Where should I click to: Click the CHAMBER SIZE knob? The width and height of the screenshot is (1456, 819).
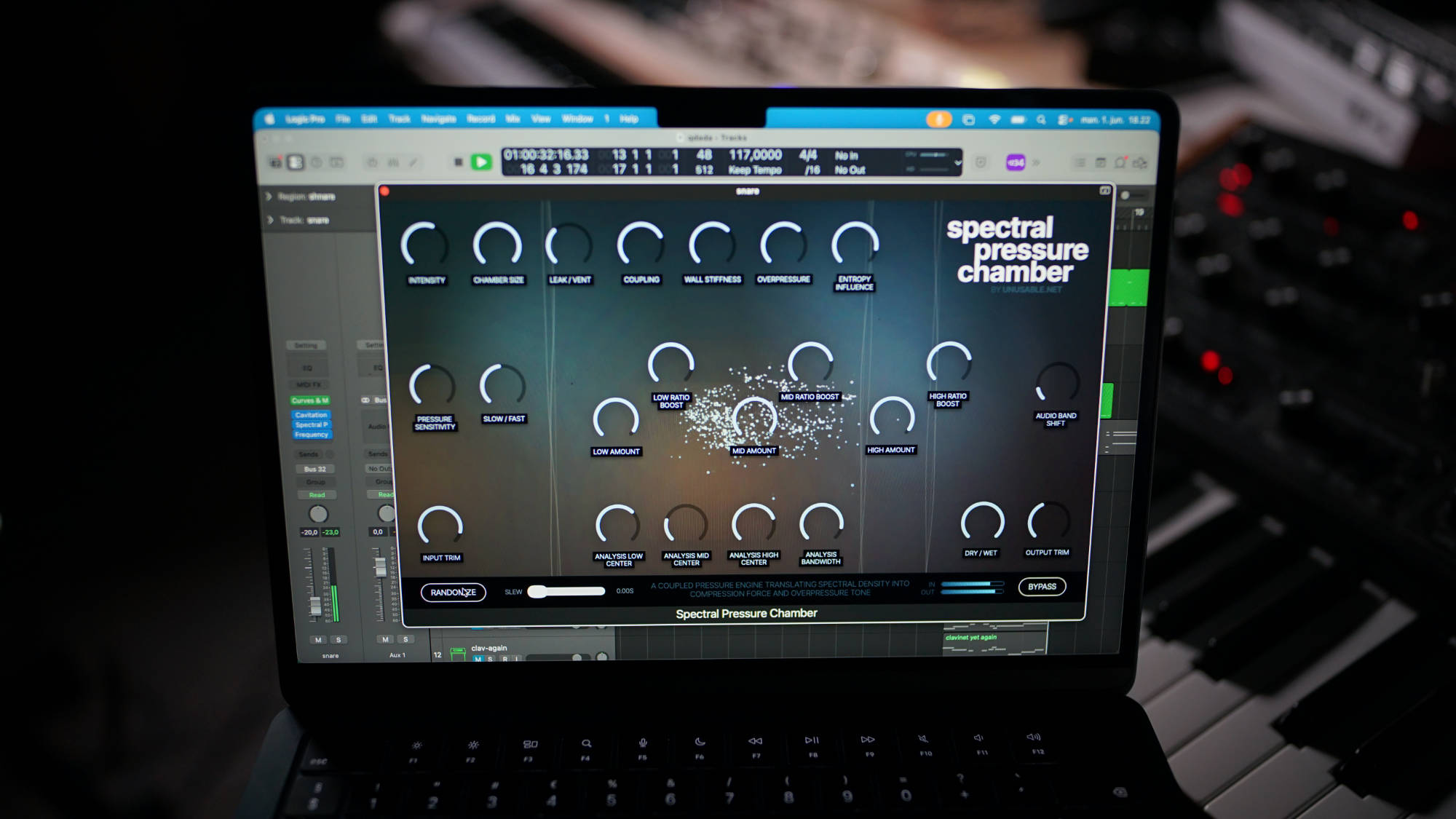497,245
